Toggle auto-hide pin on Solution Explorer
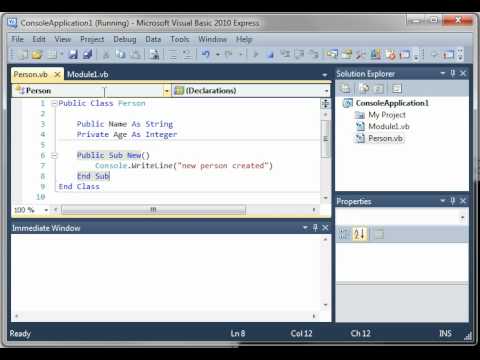 [453, 73]
